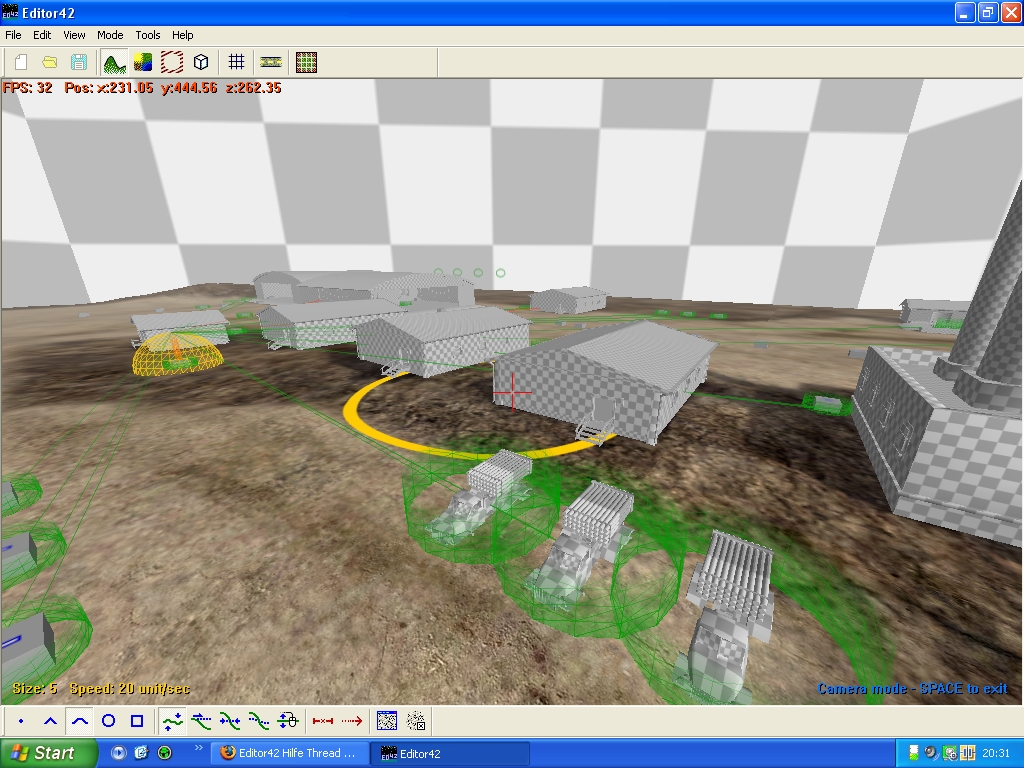1024x768 pixels.
Task: Click the Size: 5 status text
Action: 35,688
